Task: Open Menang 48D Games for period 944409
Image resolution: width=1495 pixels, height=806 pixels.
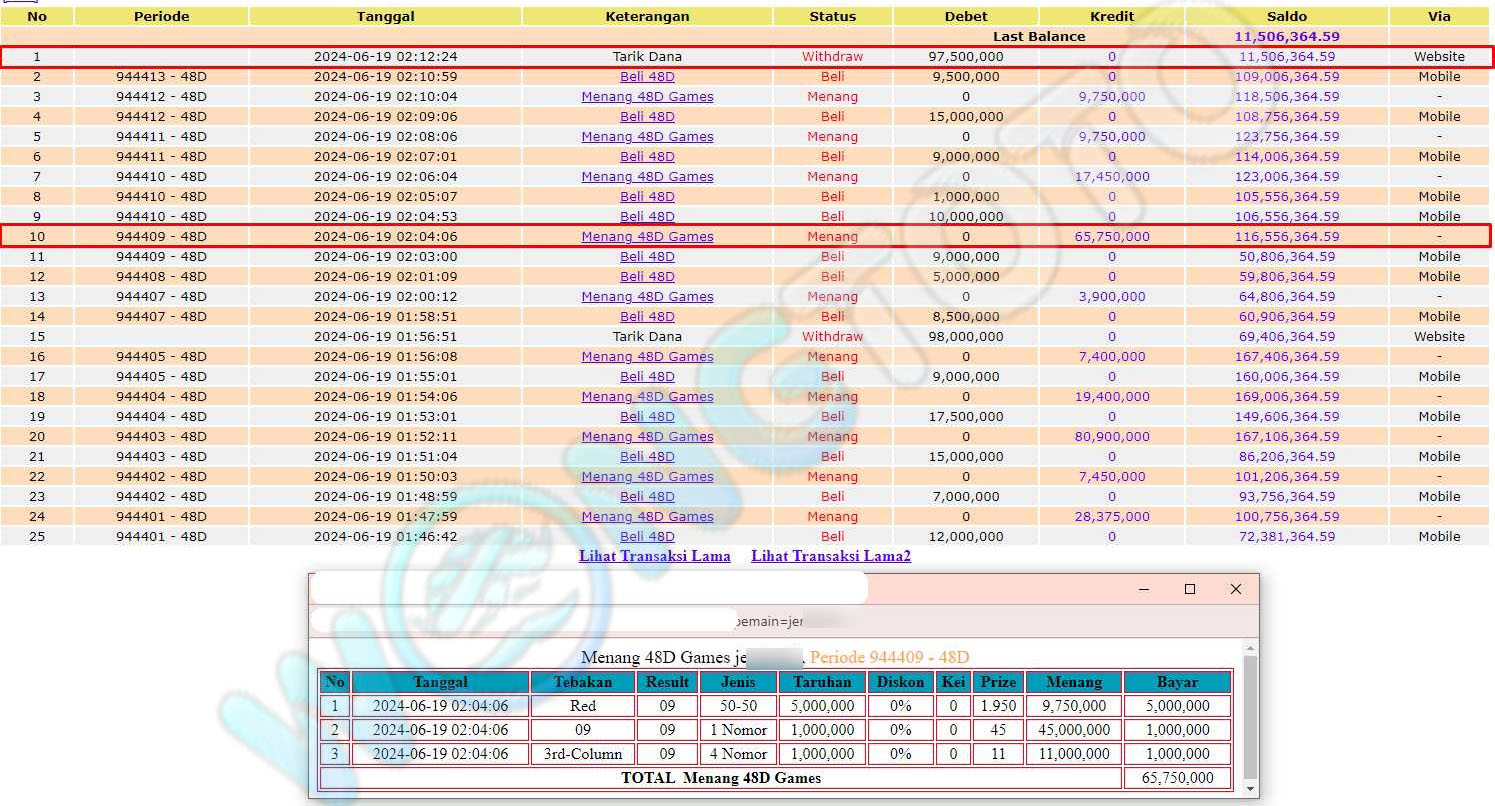Action: pos(647,237)
